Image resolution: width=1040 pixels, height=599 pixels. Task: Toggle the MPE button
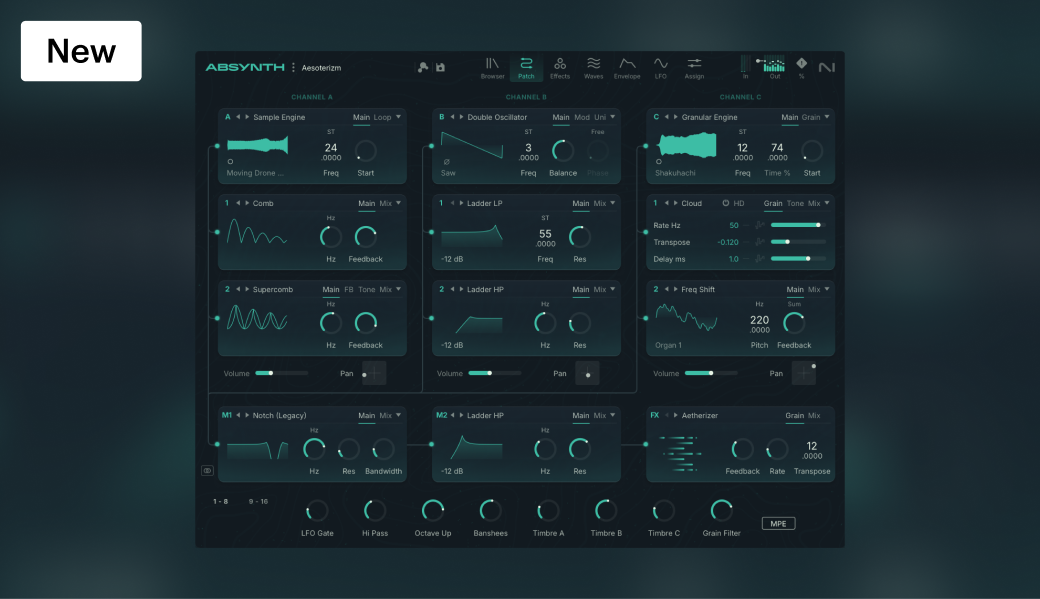[x=778, y=523]
